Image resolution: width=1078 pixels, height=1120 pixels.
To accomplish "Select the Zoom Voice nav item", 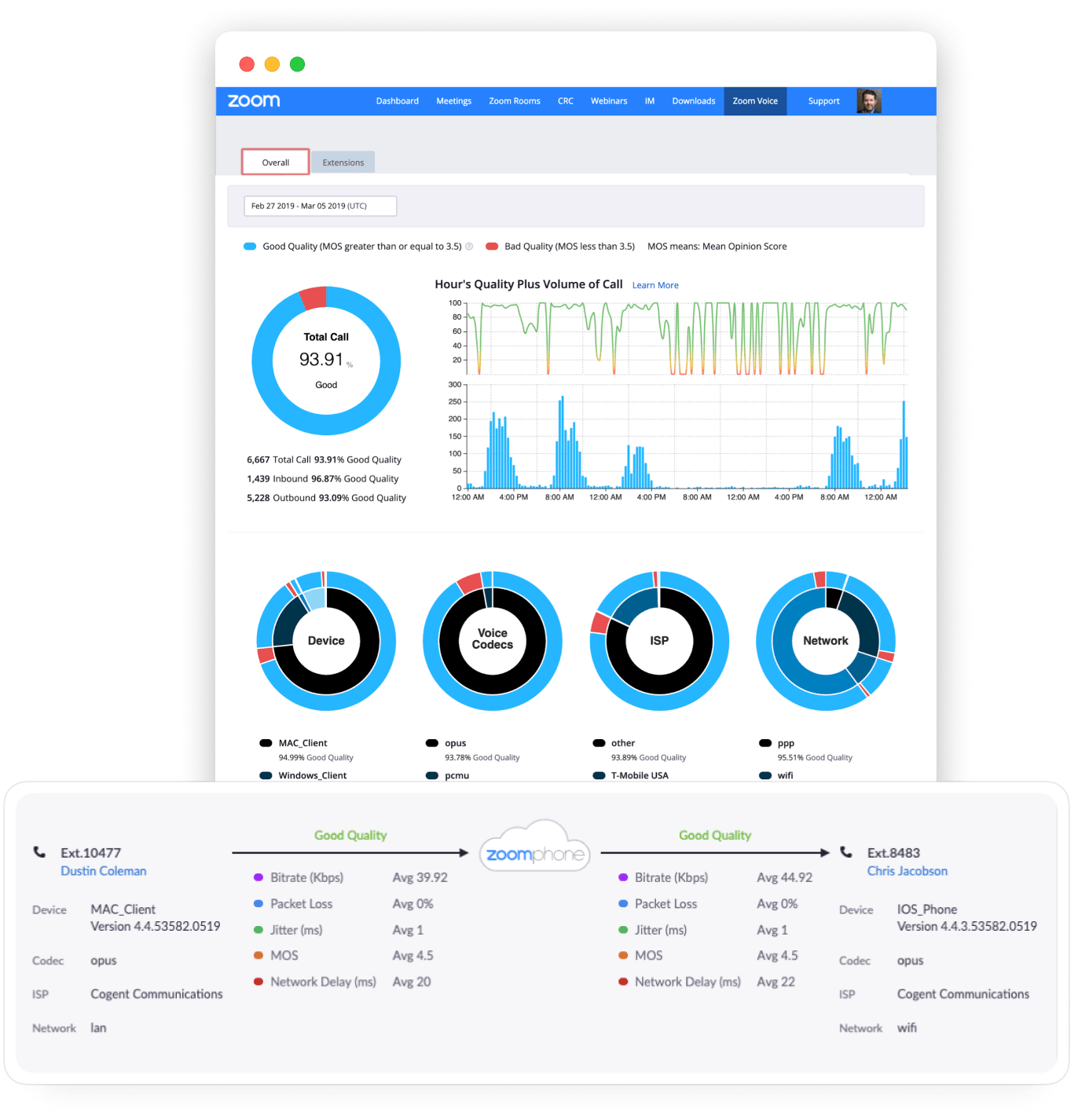I will [x=755, y=101].
